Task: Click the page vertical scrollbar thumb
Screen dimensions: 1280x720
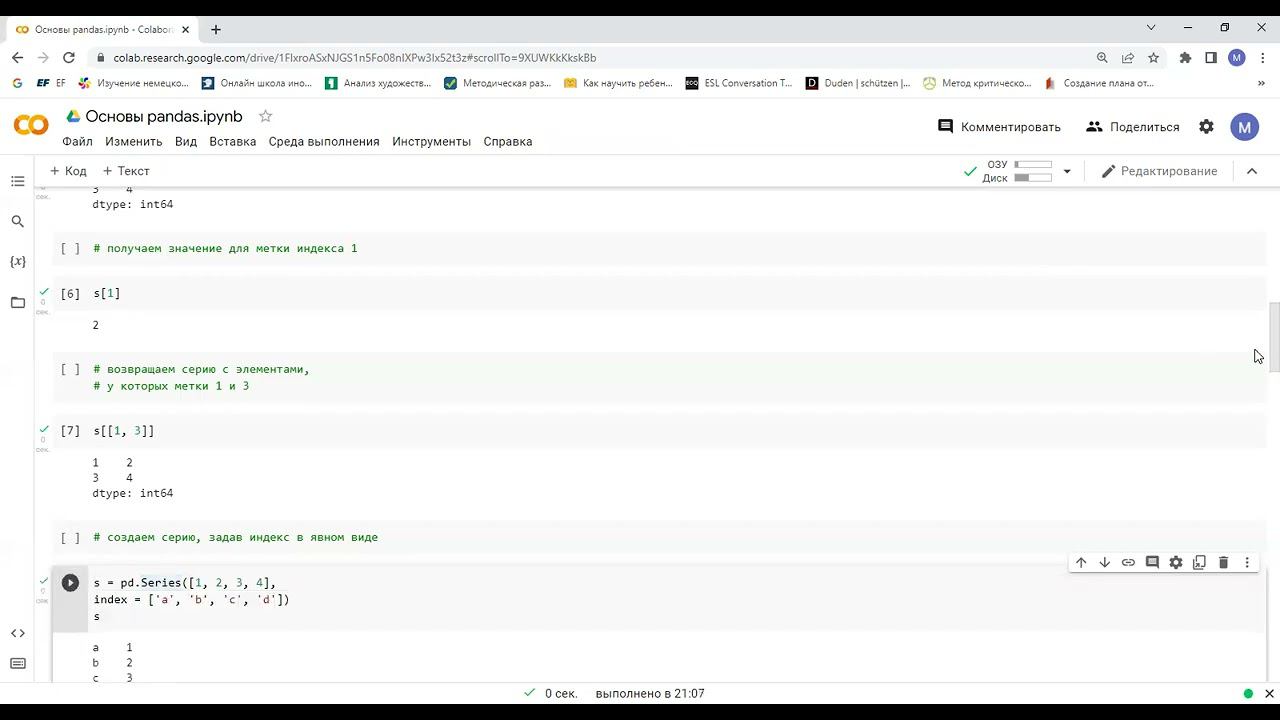Action: 1274,337
